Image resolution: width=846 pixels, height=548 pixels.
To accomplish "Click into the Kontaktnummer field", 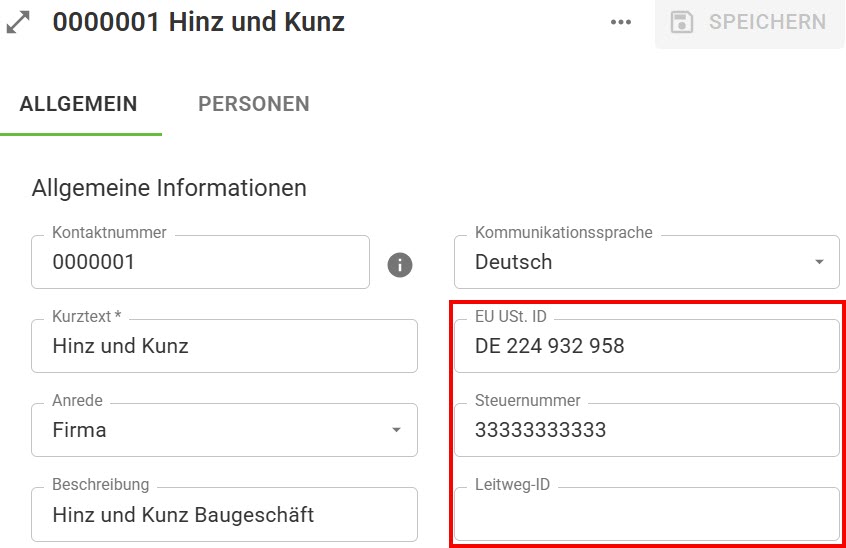I will coord(200,263).
